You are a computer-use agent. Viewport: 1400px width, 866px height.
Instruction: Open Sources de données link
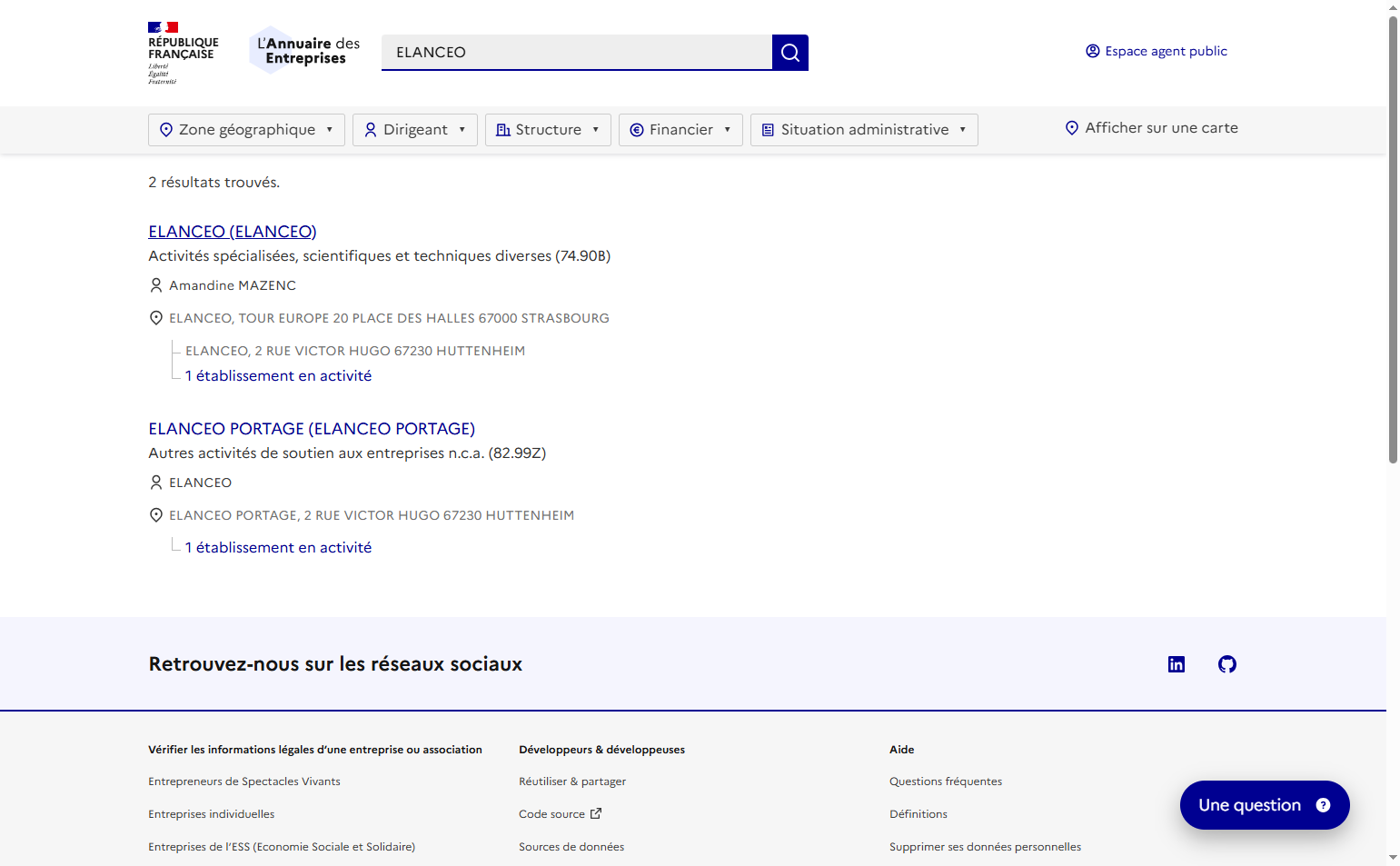point(571,847)
